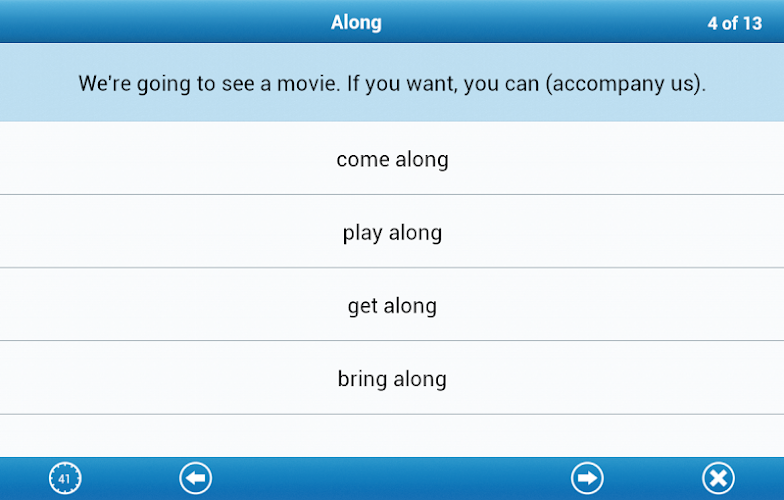Pick 'get along' as the answer
This screenshot has width=784, height=500.
392,304
